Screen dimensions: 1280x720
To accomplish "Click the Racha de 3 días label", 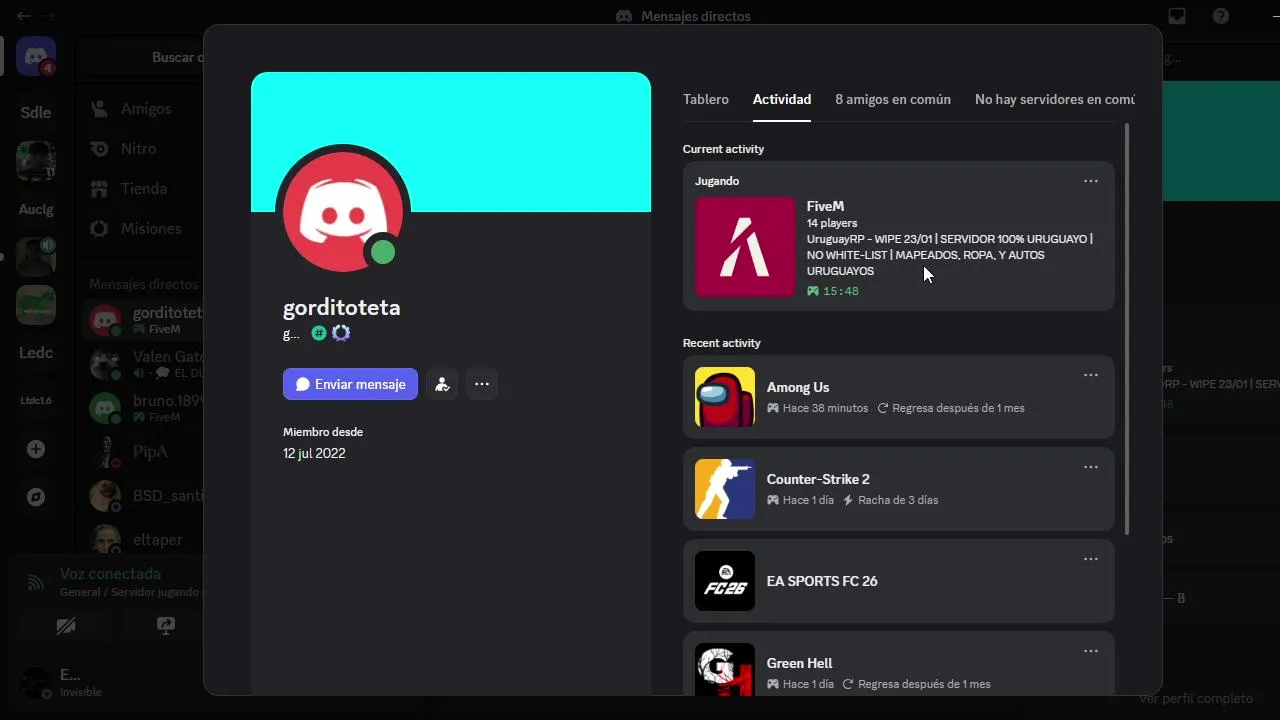I will 898,500.
